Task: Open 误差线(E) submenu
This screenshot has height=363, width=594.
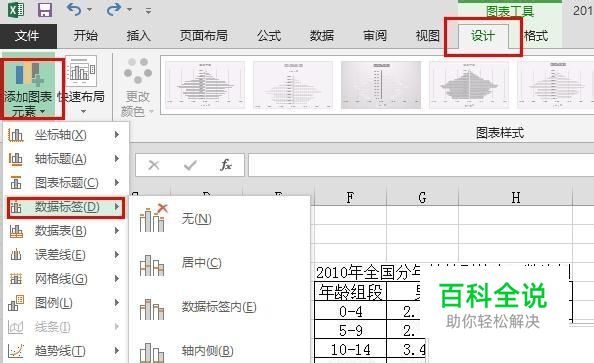Action: [x=65, y=255]
